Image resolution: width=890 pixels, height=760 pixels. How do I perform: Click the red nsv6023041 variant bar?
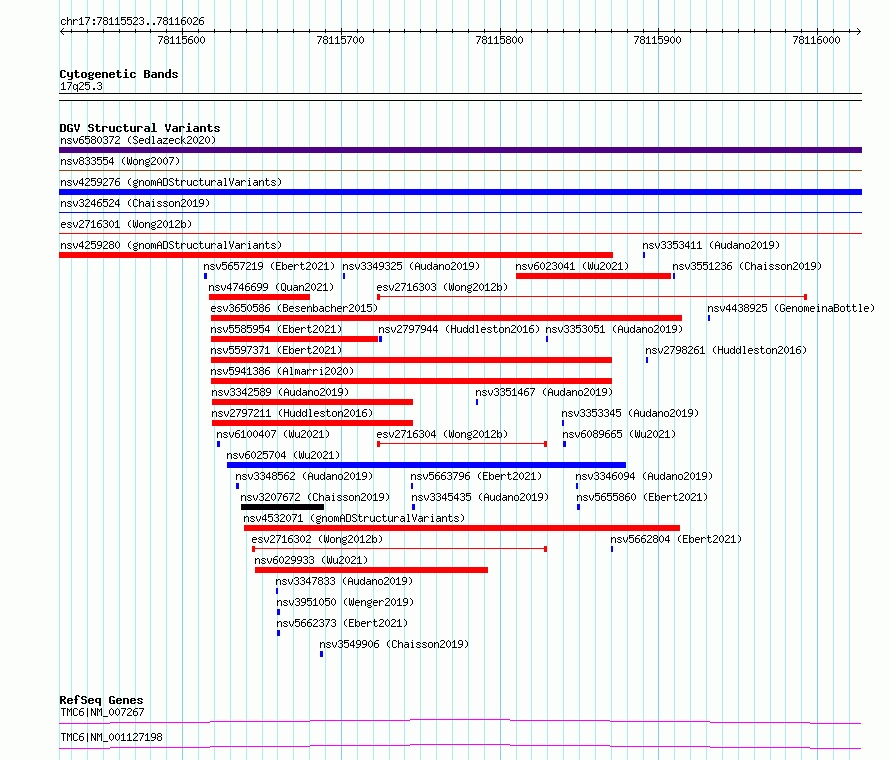tap(594, 276)
